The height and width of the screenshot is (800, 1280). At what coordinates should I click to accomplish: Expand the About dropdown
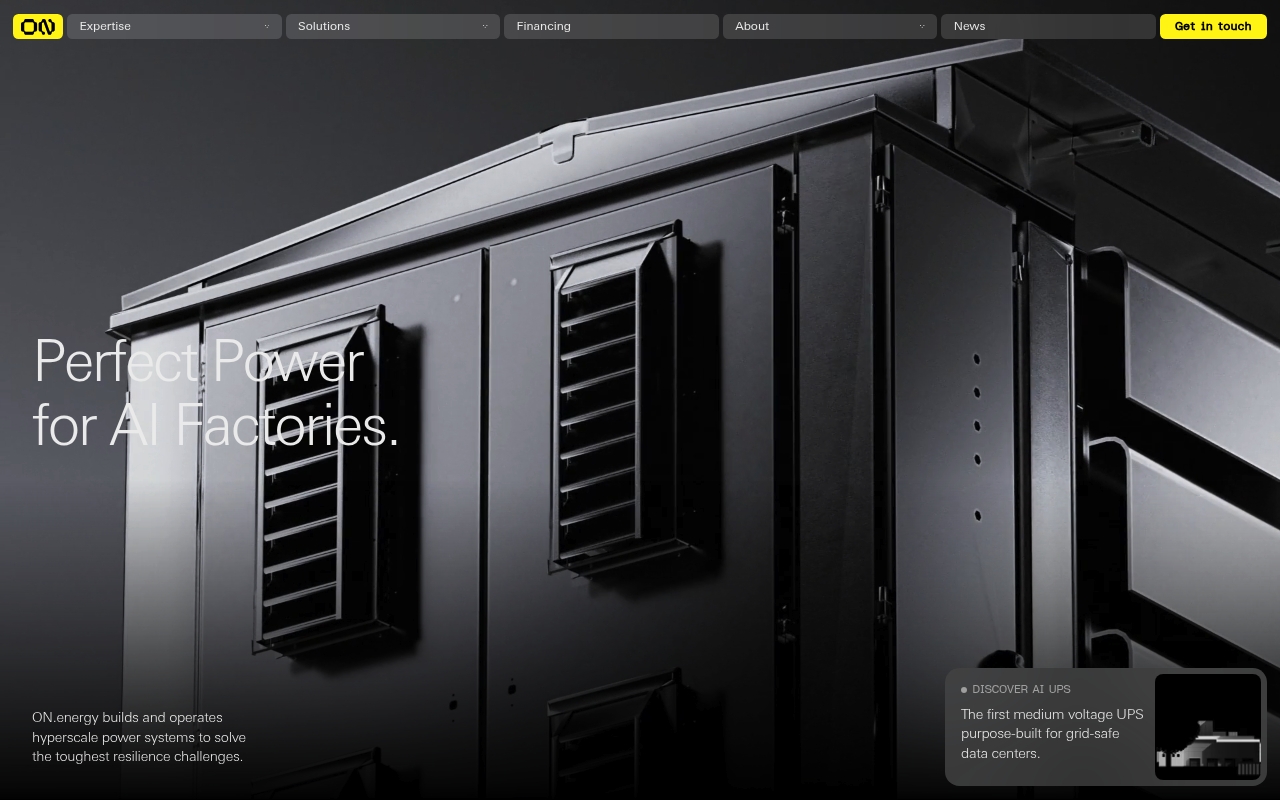830,26
